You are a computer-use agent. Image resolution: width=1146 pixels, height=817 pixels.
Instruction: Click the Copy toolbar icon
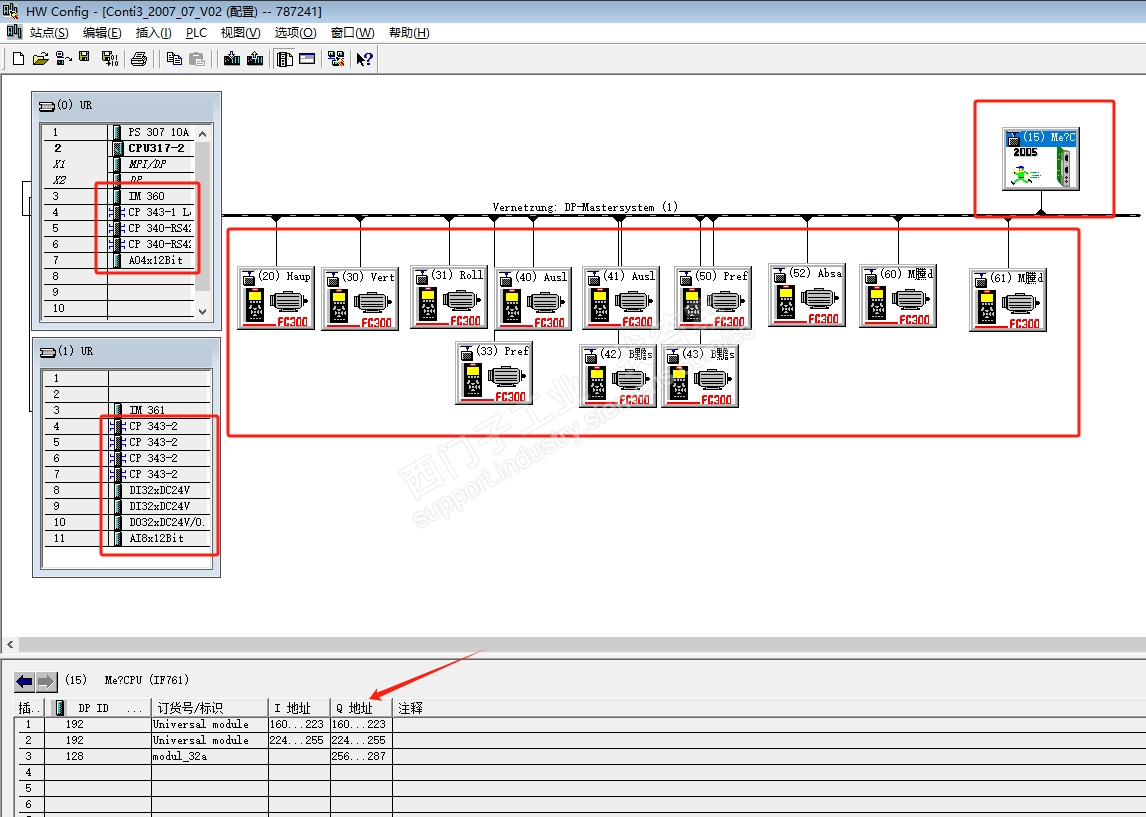tap(174, 59)
